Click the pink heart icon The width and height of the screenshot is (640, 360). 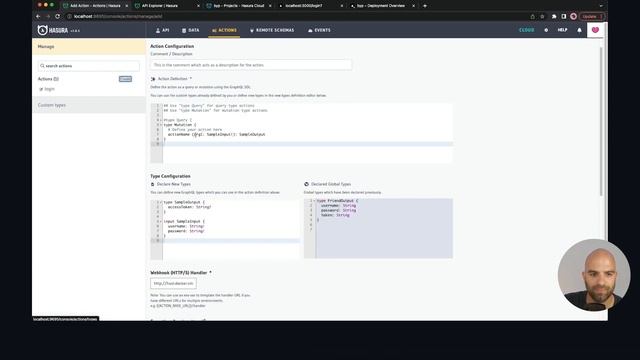tap(595, 30)
